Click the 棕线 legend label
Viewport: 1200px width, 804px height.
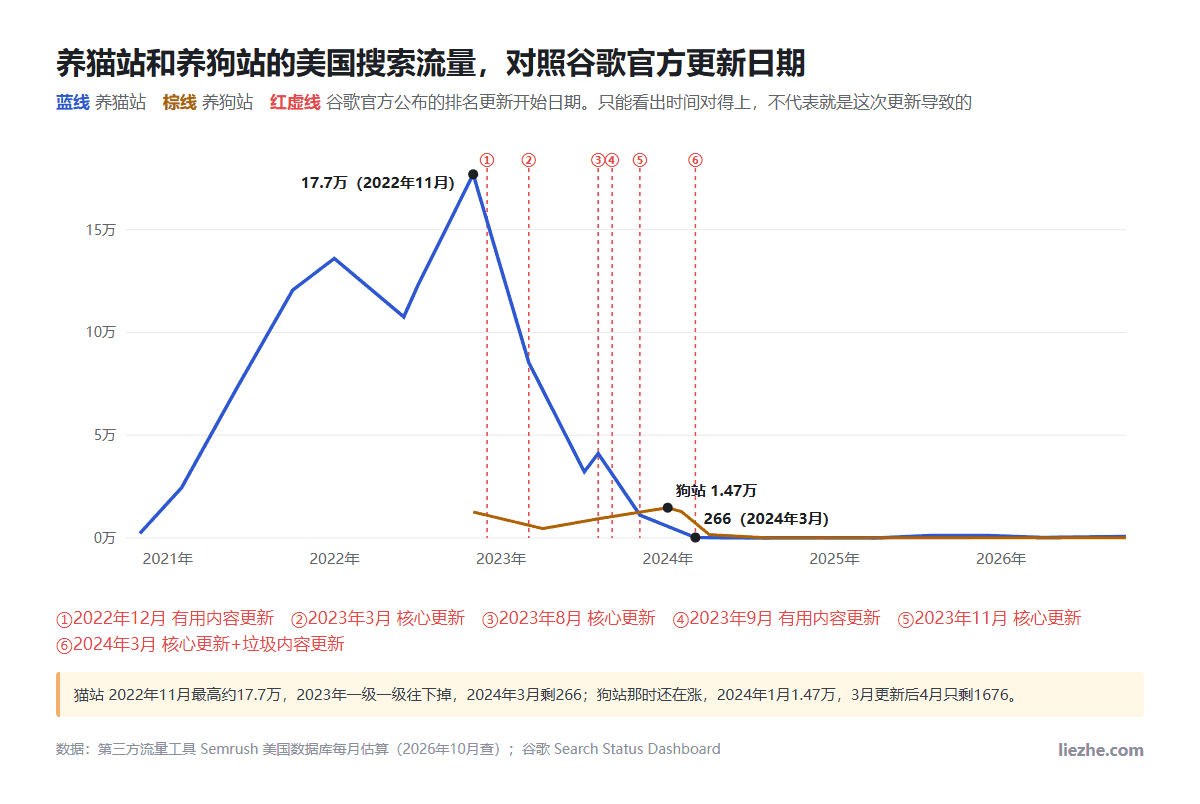[180, 102]
